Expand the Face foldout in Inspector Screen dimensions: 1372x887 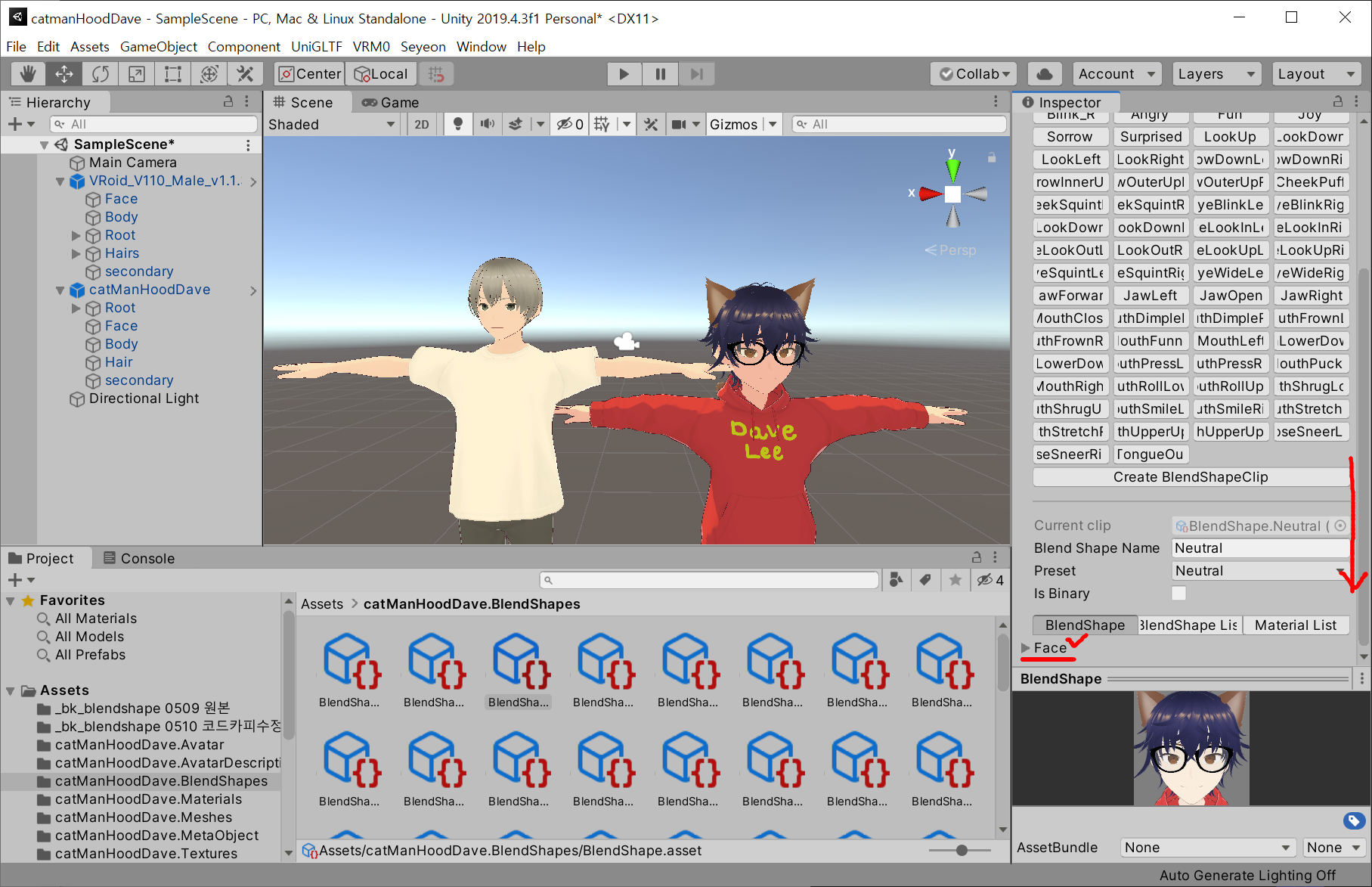pyautogui.click(x=1026, y=648)
